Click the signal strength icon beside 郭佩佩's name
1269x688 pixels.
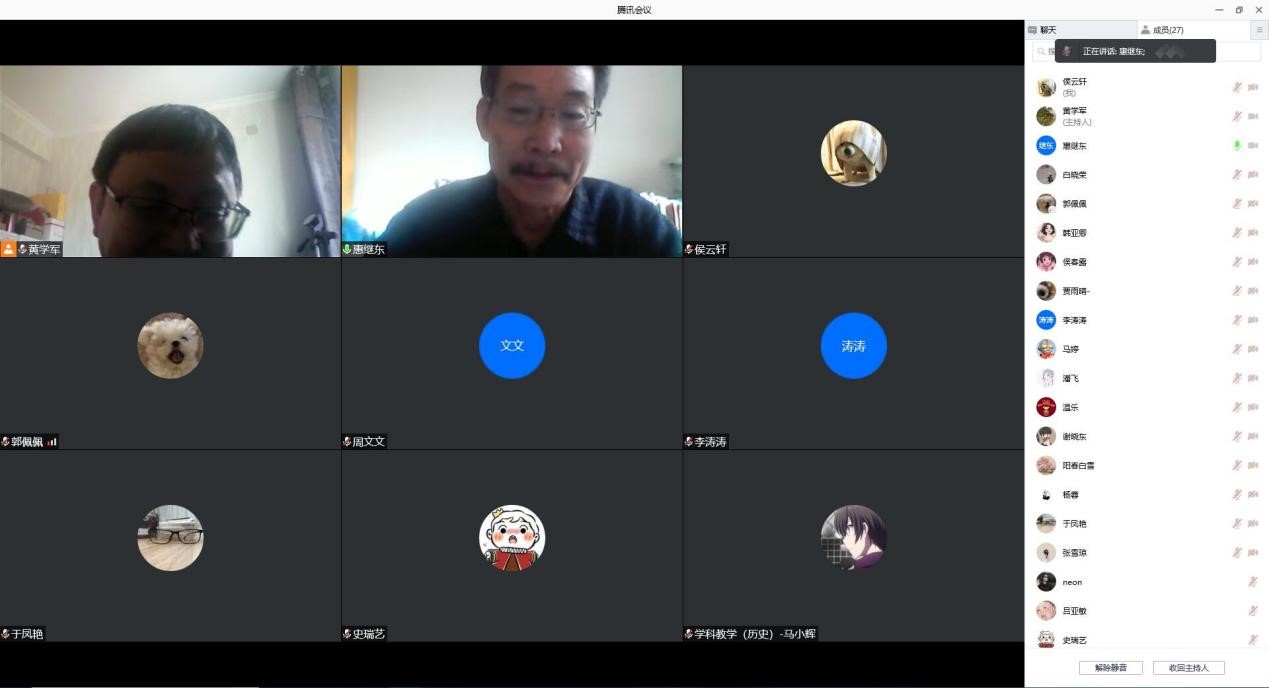[52, 442]
